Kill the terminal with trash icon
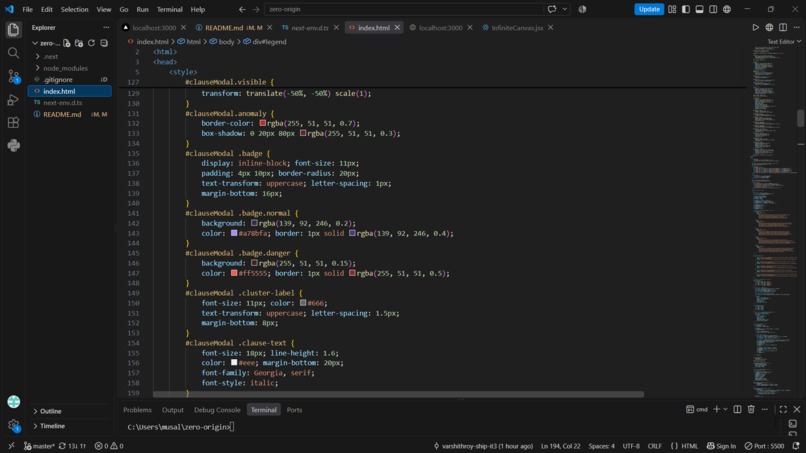 [751, 409]
